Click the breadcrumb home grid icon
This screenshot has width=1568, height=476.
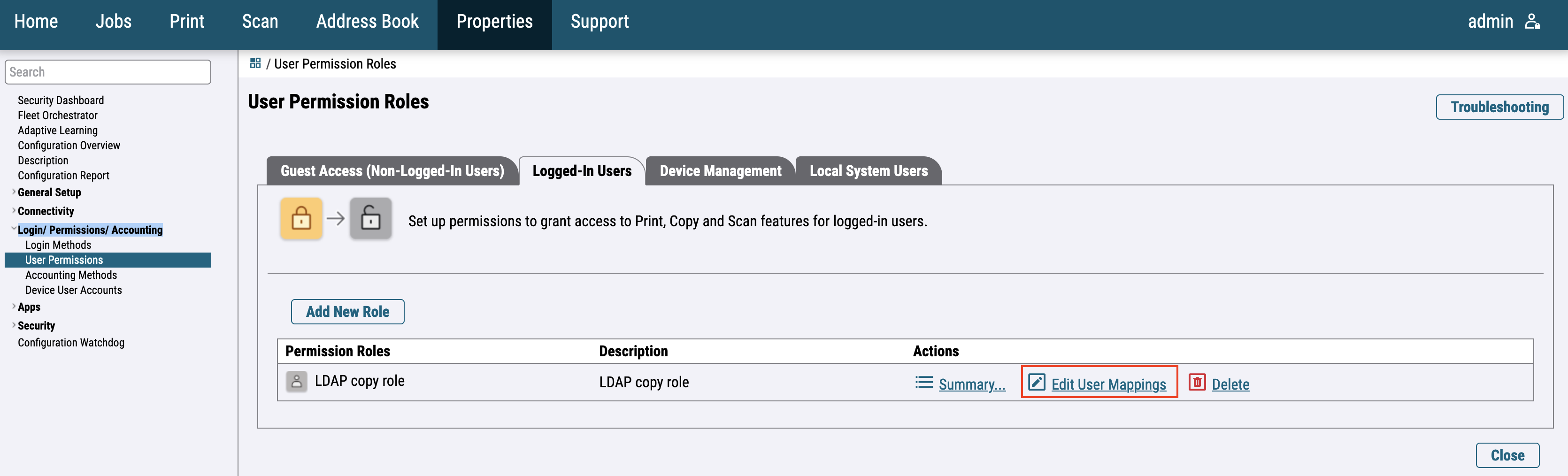[255, 63]
